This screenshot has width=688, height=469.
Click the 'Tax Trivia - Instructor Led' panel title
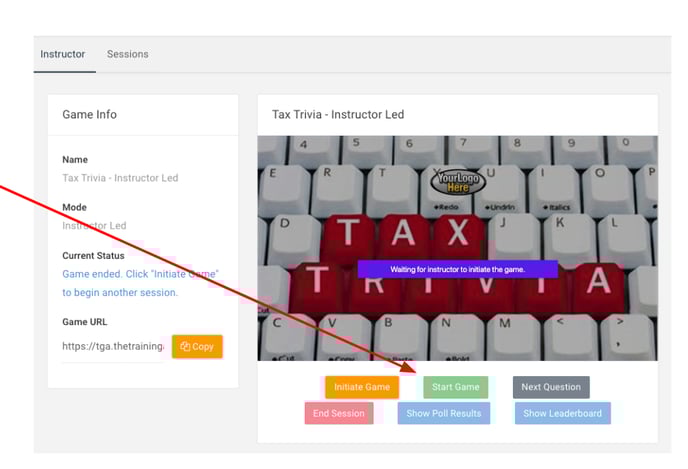[x=338, y=115]
